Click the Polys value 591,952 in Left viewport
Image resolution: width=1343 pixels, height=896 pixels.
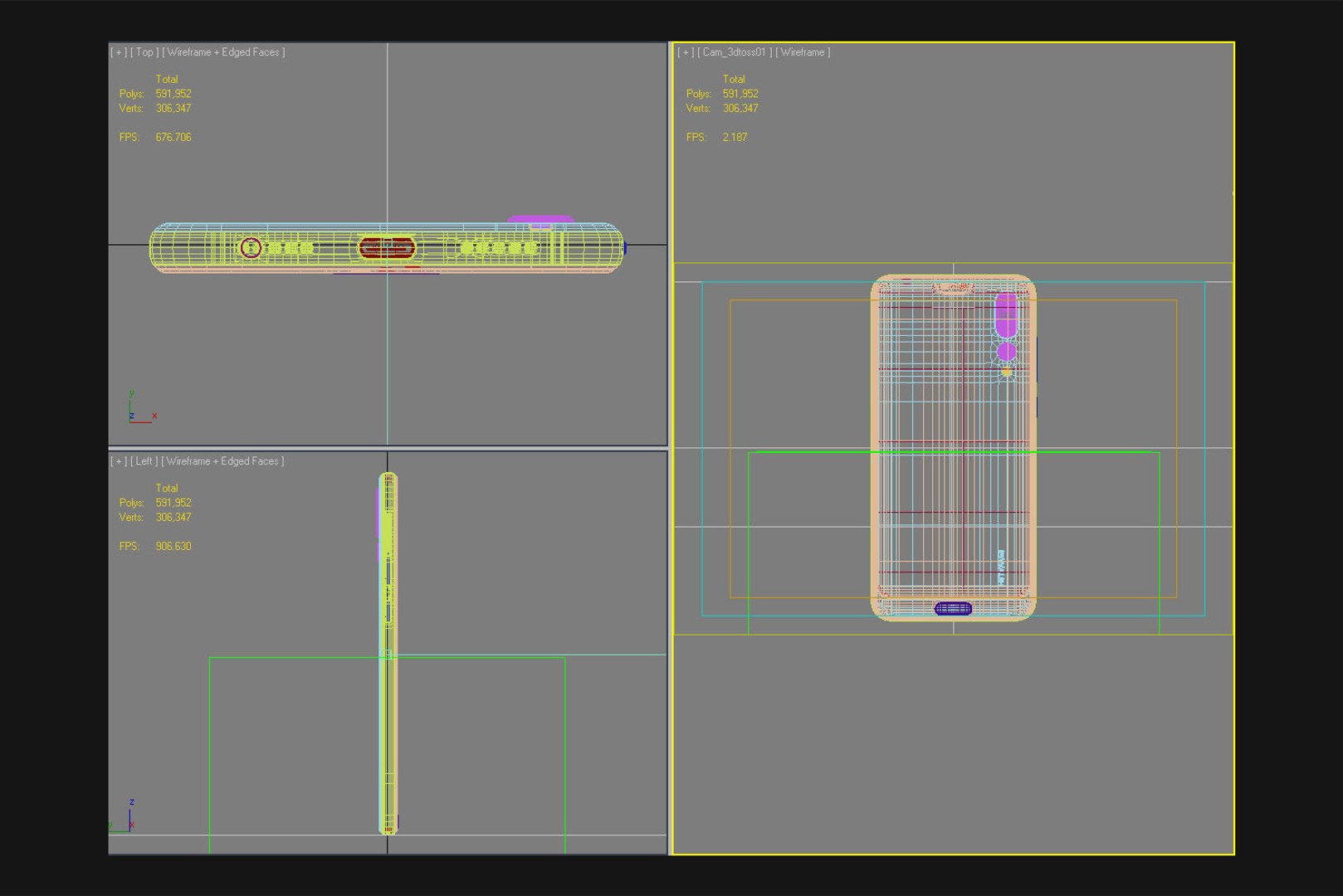[173, 503]
